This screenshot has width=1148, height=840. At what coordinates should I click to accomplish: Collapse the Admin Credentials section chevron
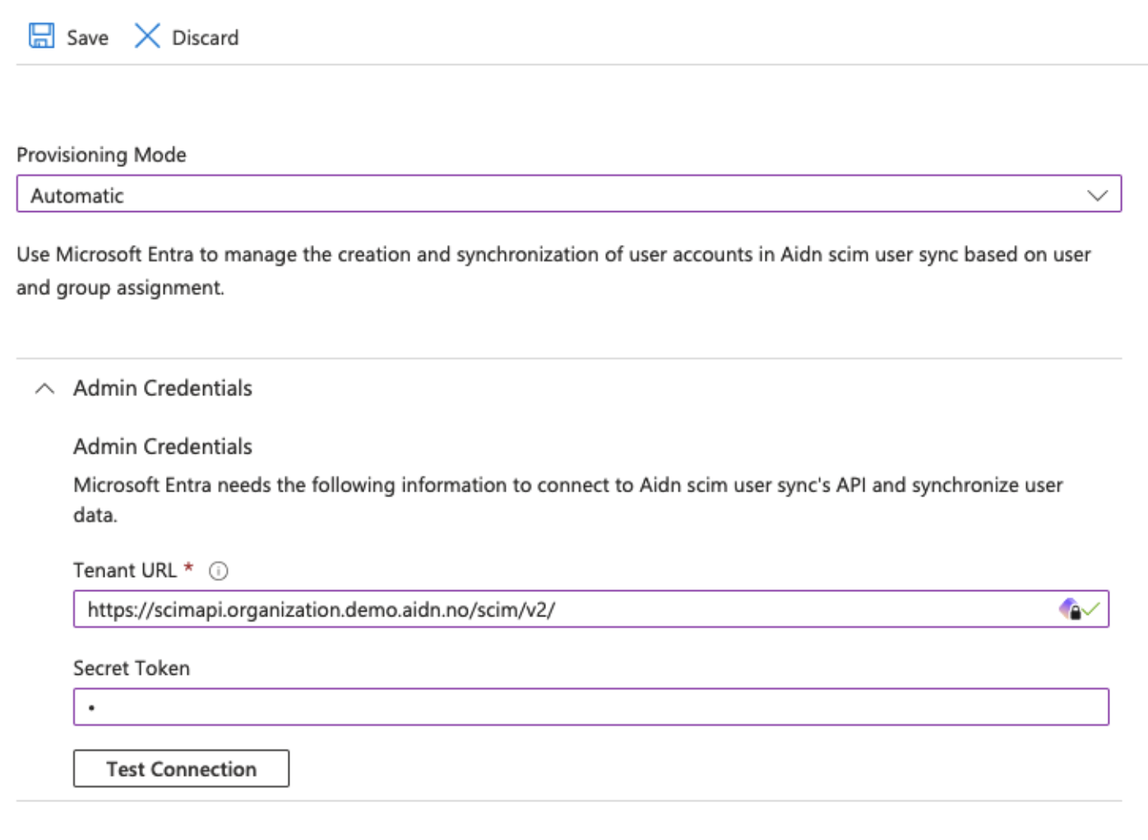pyautogui.click(x=45, y=388)
